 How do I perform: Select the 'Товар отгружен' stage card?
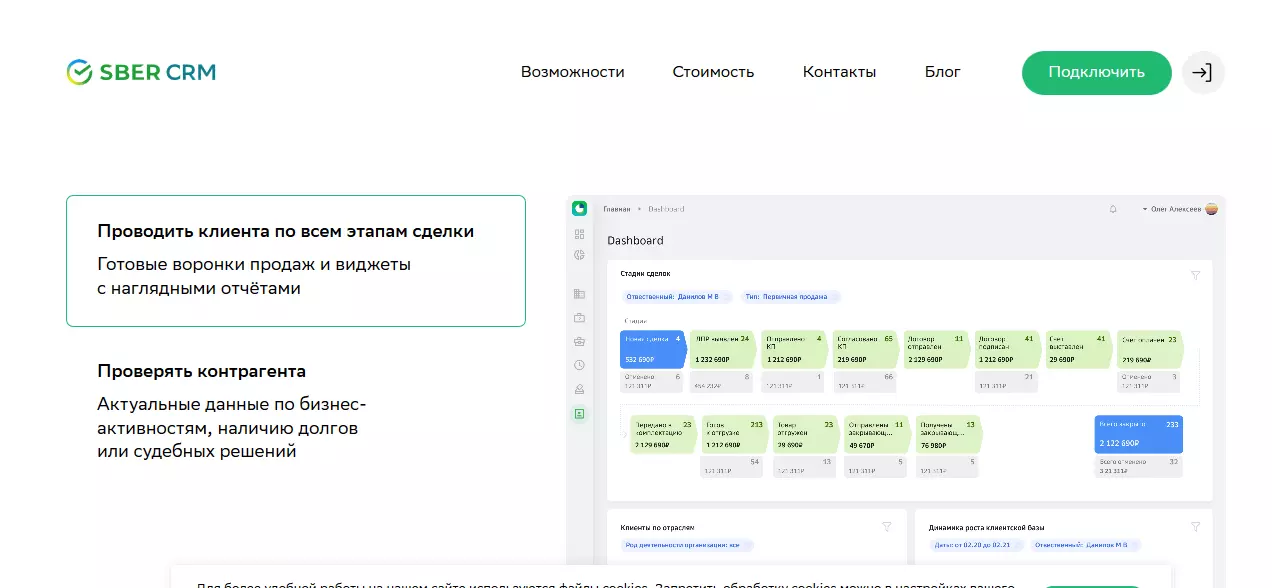click(806, 435)
